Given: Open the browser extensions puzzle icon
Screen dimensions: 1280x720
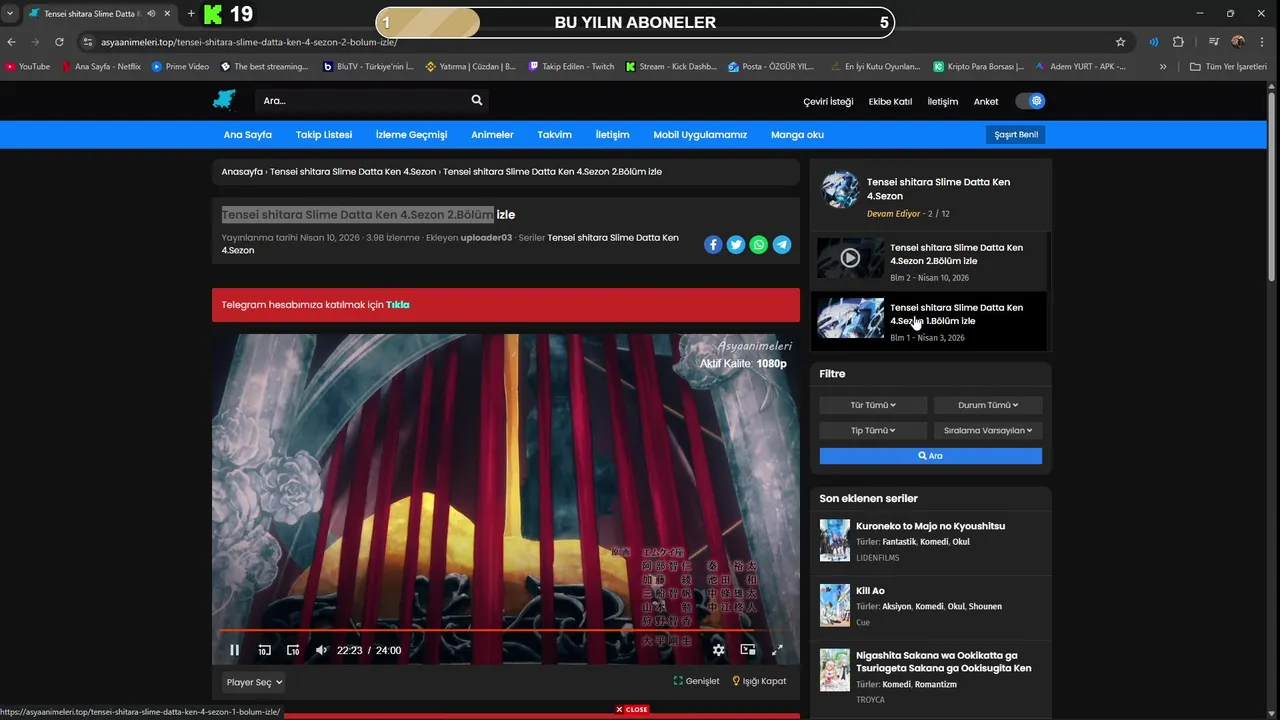Looking at the screenshot, I should pyautogui.click(x=1178, y=42).
